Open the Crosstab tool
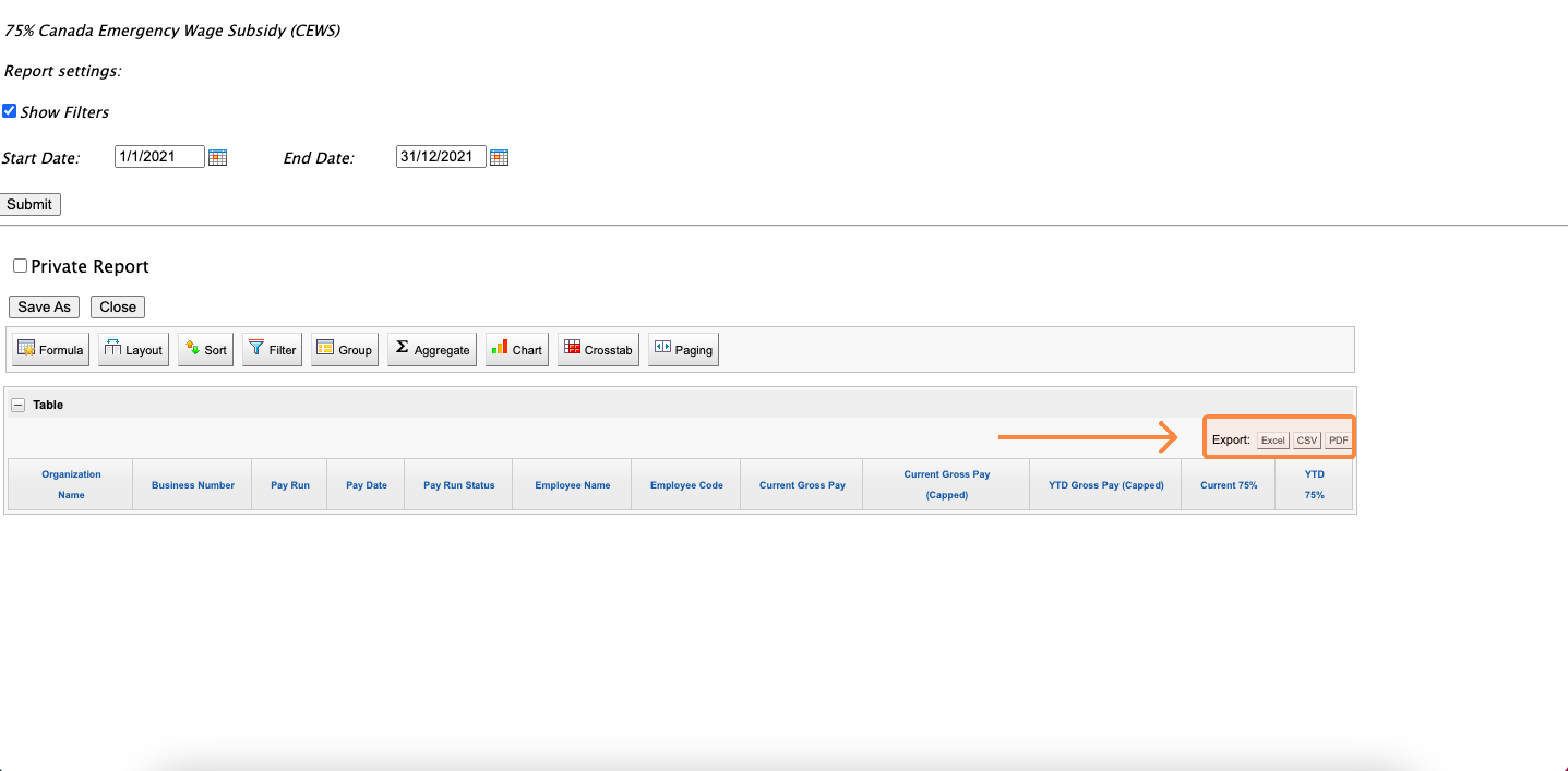The image size is (1568, 771). click(599, 350)
